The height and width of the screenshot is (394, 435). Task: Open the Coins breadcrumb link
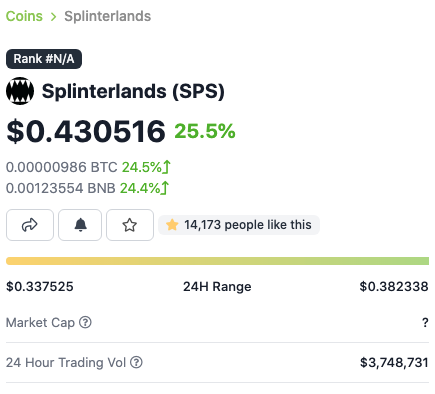24,16
